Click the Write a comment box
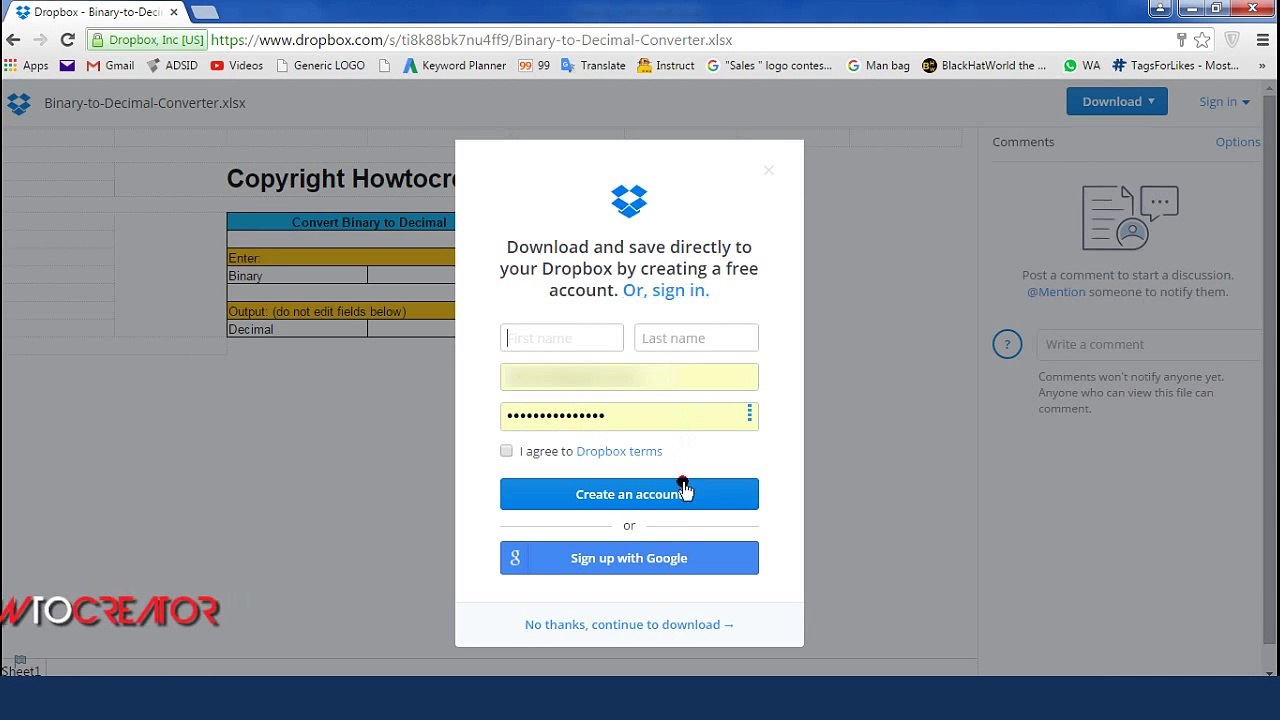Screen dimensions: 1280x720 pyautogui.click(x=1150, y=344)
